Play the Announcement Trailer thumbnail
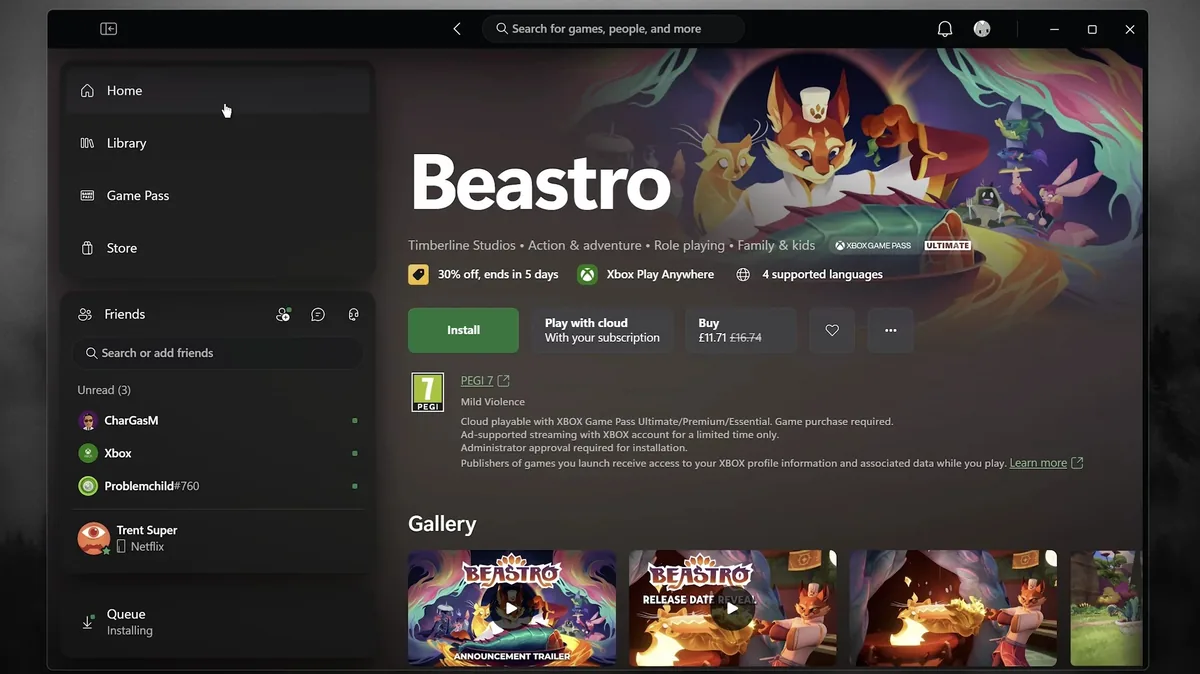Viewport: 1200px width, 674px height. pyautogui.click(x=512, y=608)
